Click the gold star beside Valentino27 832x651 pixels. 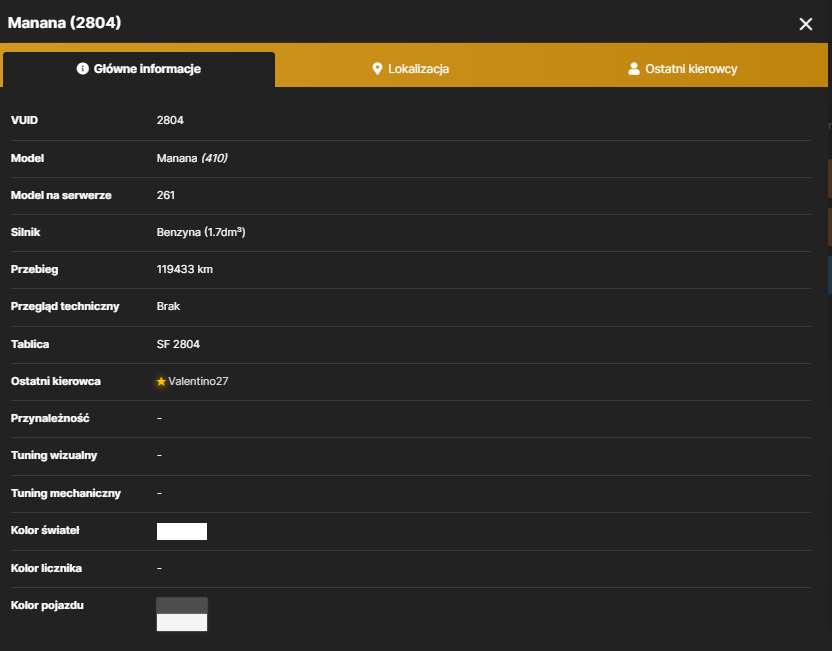[161, 381]
